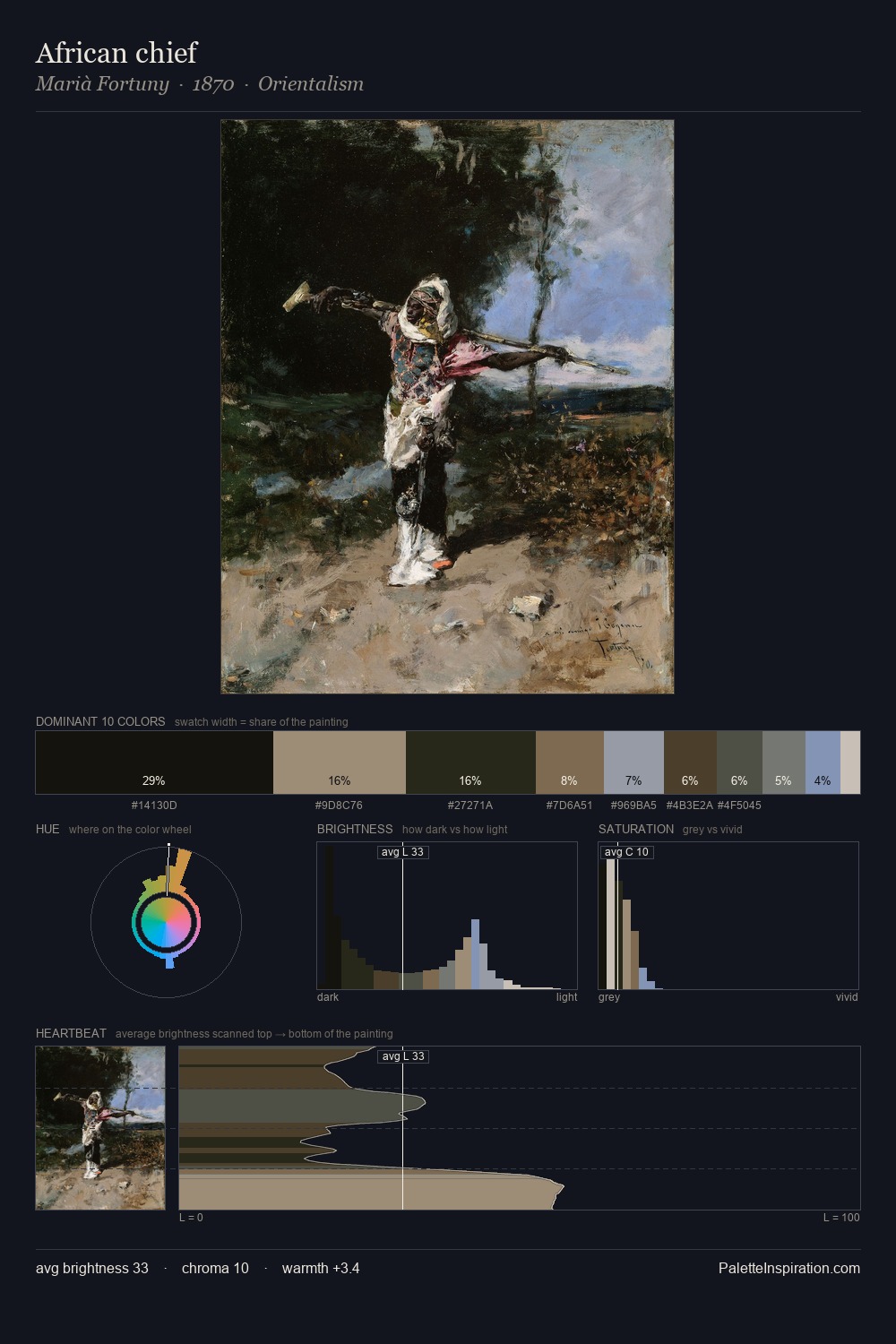Click the tallest blue bar in brightness histogram
The height and width of the screenshot is (1344, 896).
(x=475, y=954)
